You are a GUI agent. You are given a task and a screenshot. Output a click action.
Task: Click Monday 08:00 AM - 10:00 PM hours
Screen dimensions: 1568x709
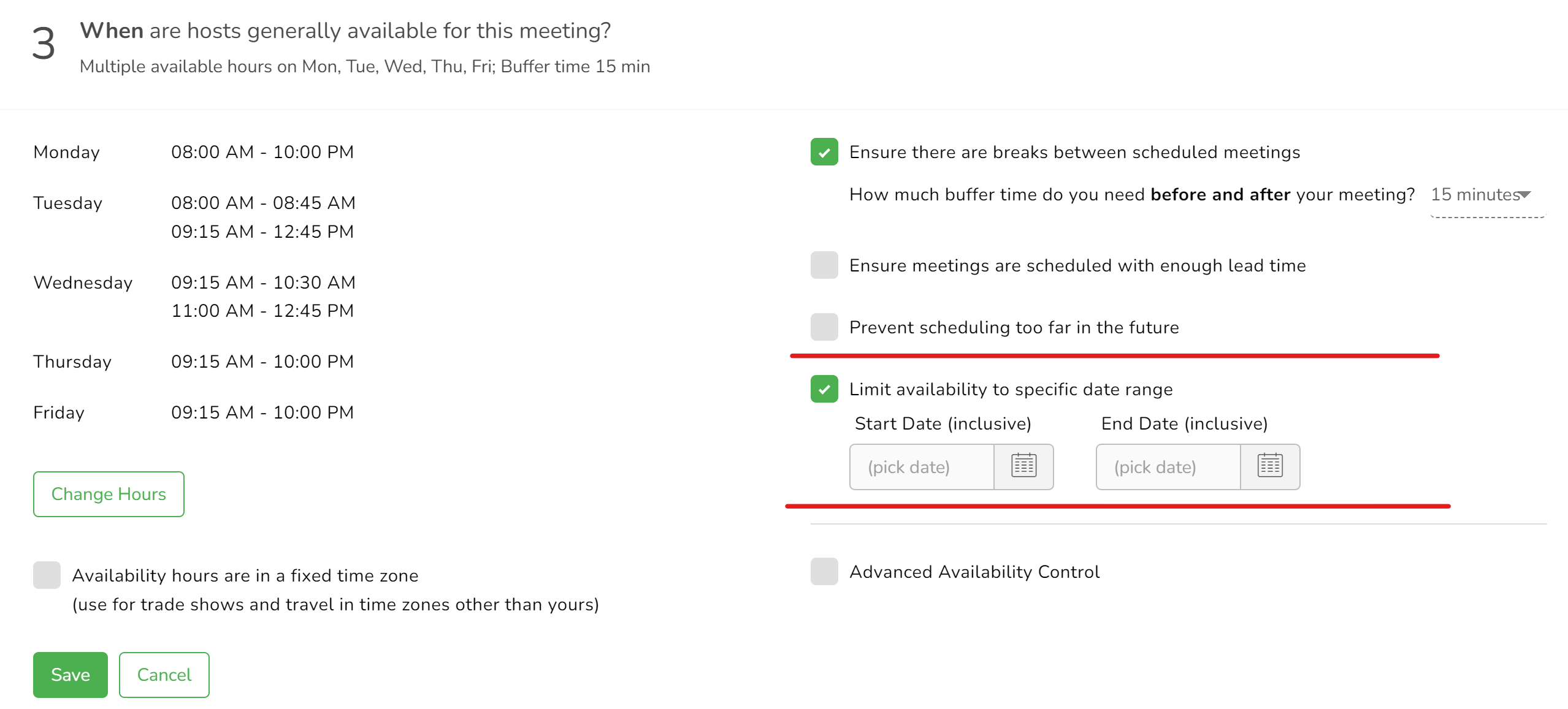[262, 152]
